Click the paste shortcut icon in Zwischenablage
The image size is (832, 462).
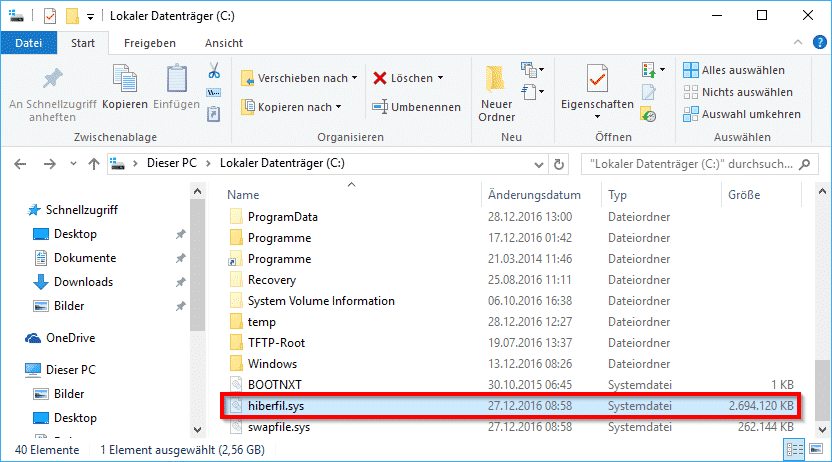(214, 114)
